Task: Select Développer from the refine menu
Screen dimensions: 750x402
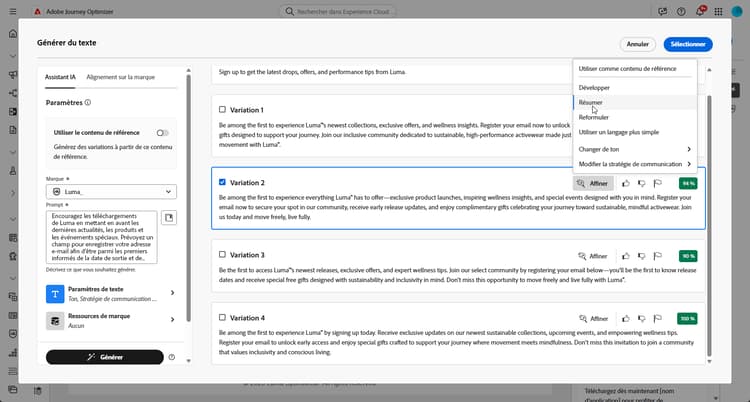Action: (x=635, y=88)
